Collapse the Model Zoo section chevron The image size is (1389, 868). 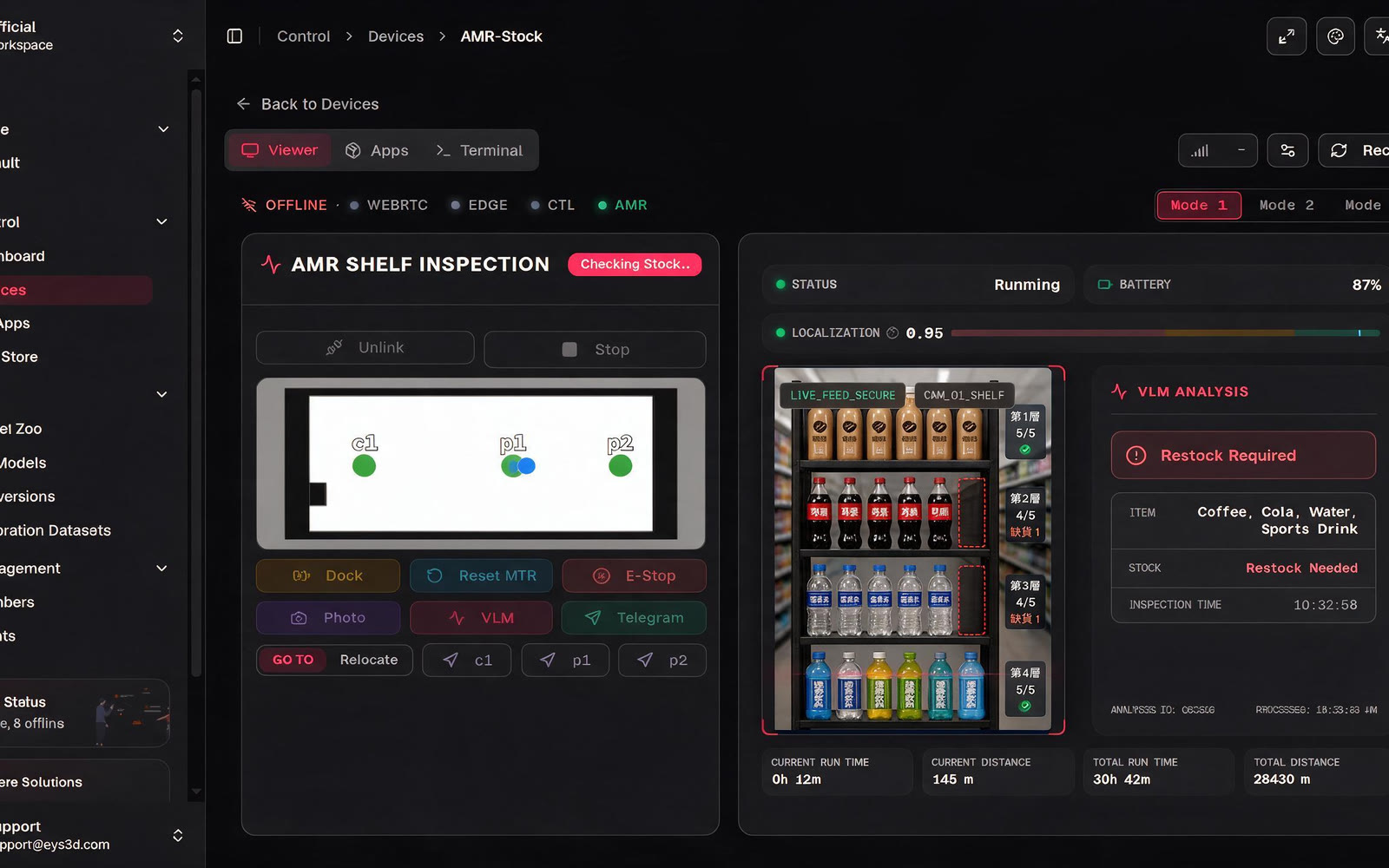tap(161, 394)
